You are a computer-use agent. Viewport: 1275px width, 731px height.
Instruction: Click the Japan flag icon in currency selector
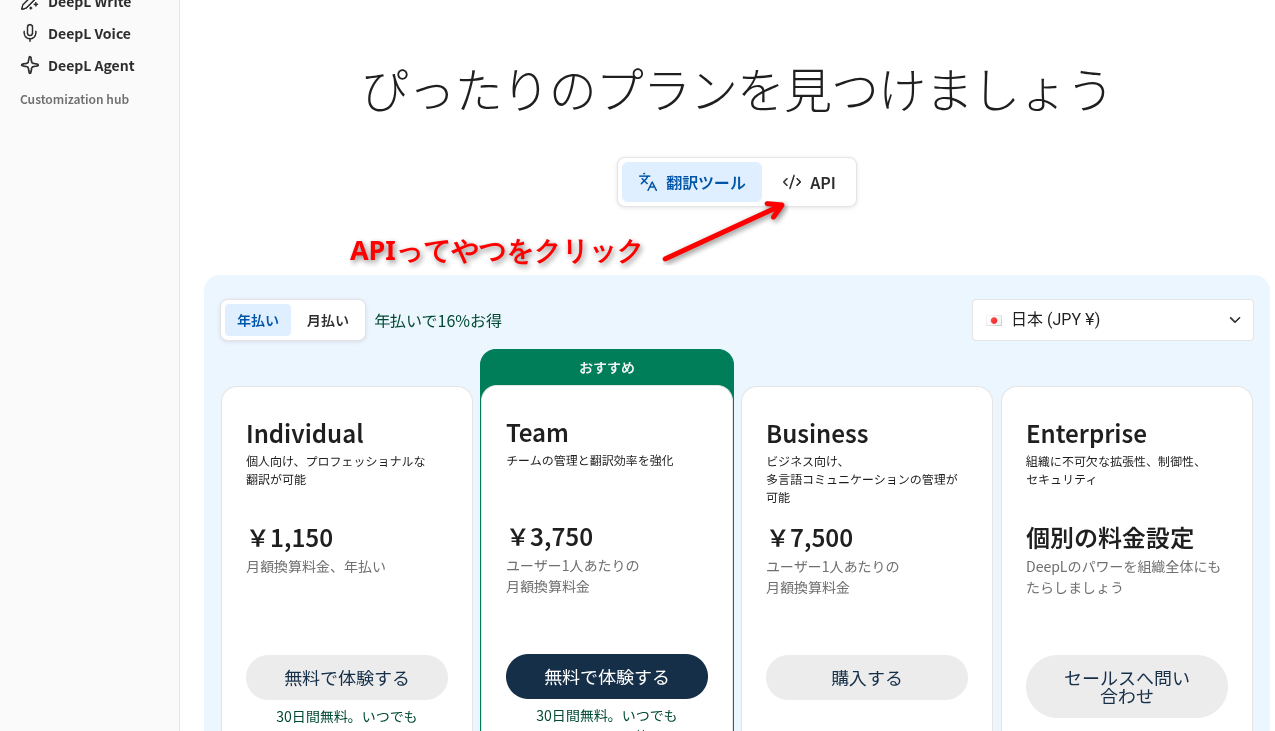pyautogui.click(x=994, y=320)
